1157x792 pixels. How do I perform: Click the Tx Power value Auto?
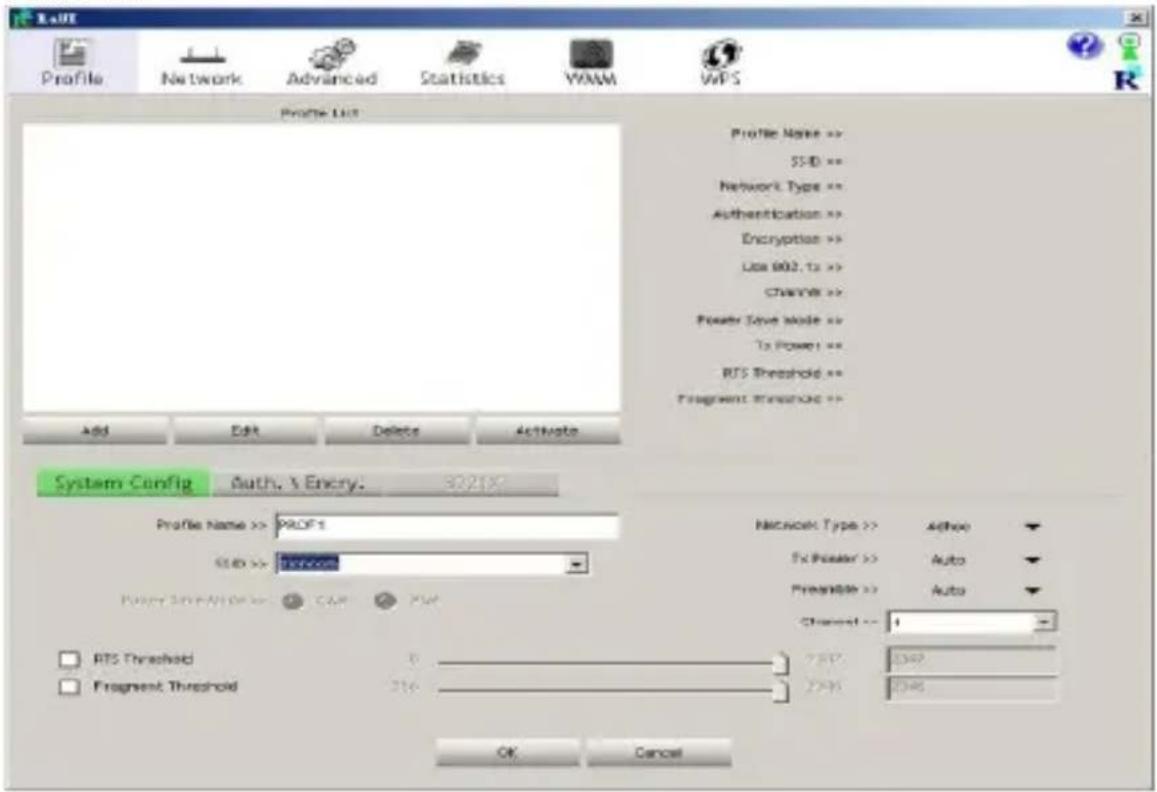[948, 560]
